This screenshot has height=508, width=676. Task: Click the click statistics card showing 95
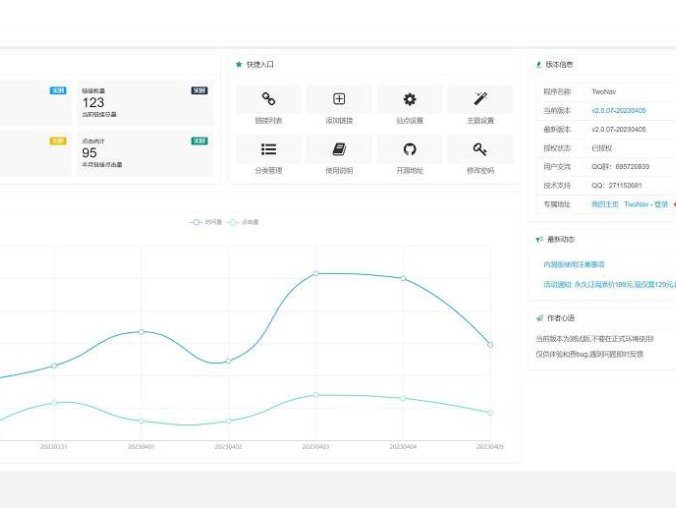pos(144,155)
